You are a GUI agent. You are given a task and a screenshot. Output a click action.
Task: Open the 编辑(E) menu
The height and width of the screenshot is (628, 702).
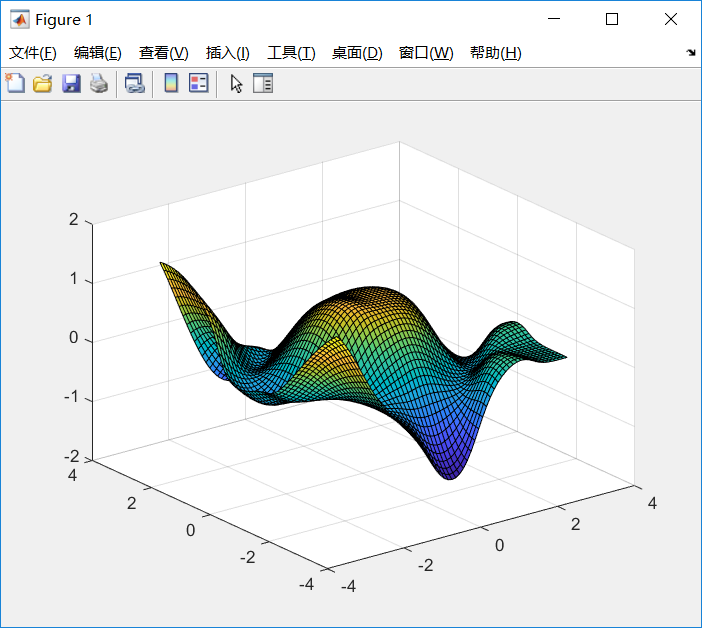pyautogui.click(x=98, y=53)
